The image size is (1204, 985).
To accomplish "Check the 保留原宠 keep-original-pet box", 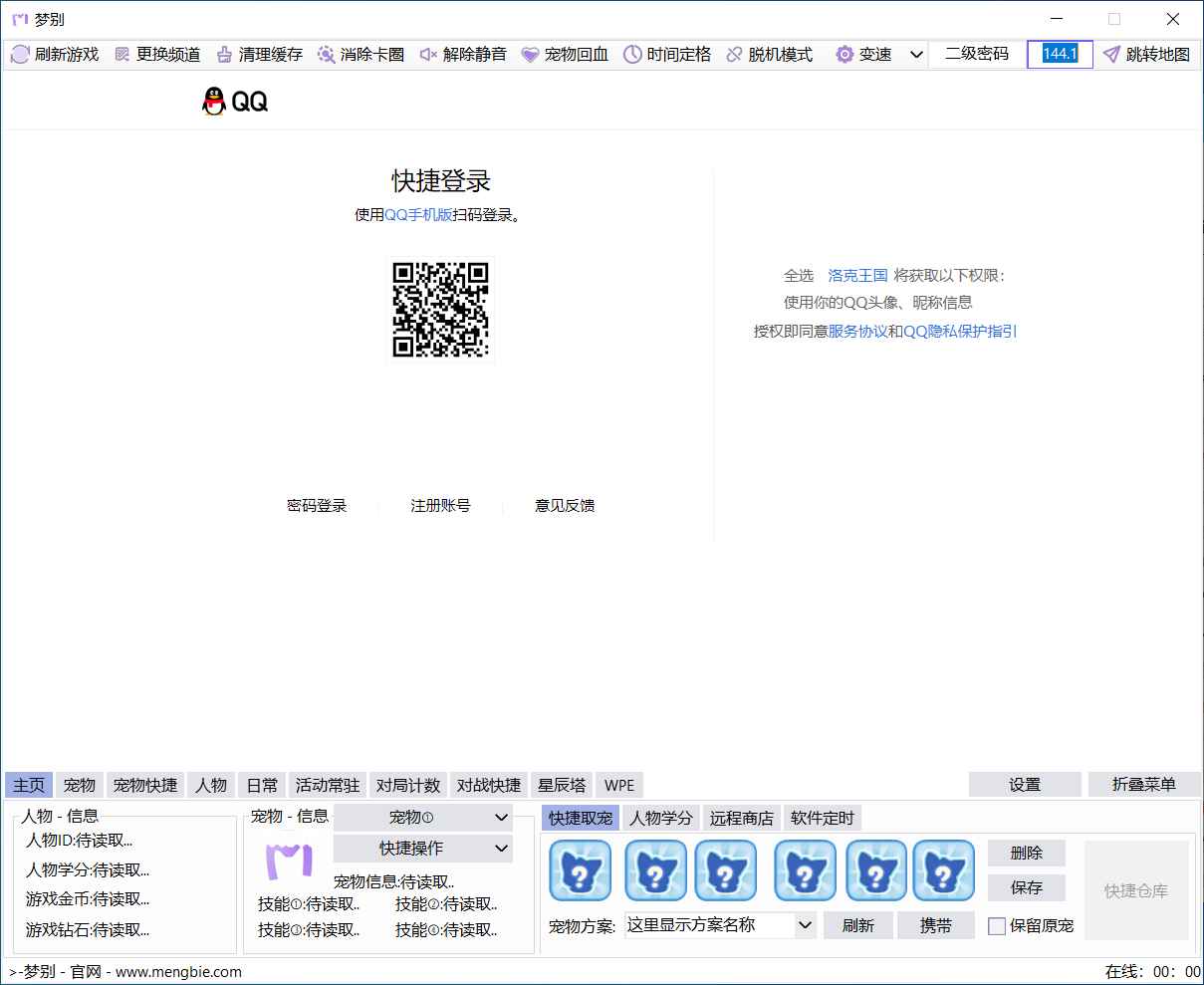I will (996, 926).
